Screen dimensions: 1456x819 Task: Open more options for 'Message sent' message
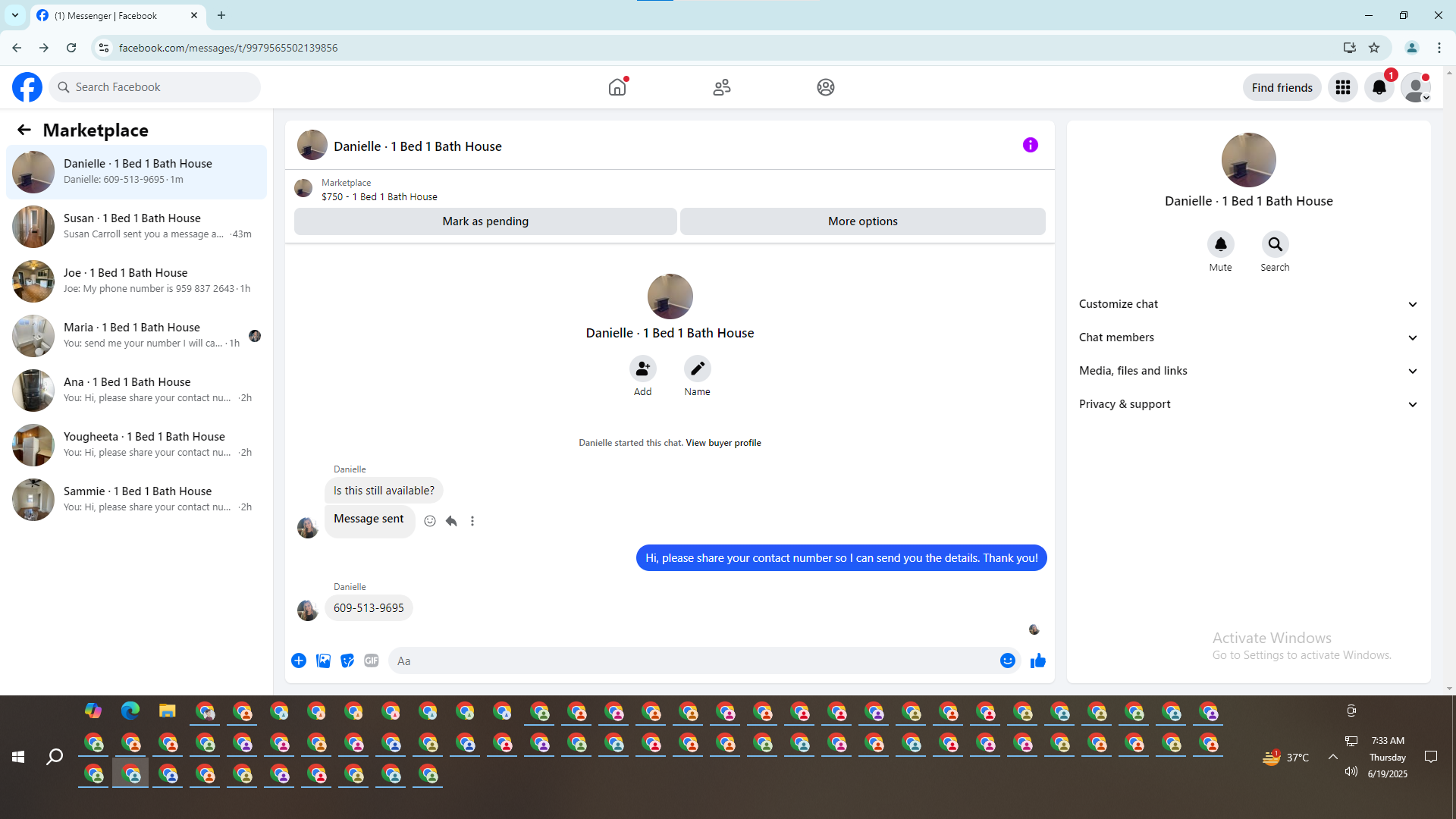point(472,521)
